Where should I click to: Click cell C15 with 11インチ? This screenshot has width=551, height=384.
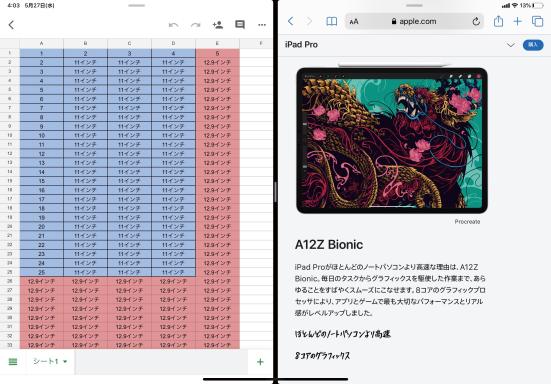129,181
